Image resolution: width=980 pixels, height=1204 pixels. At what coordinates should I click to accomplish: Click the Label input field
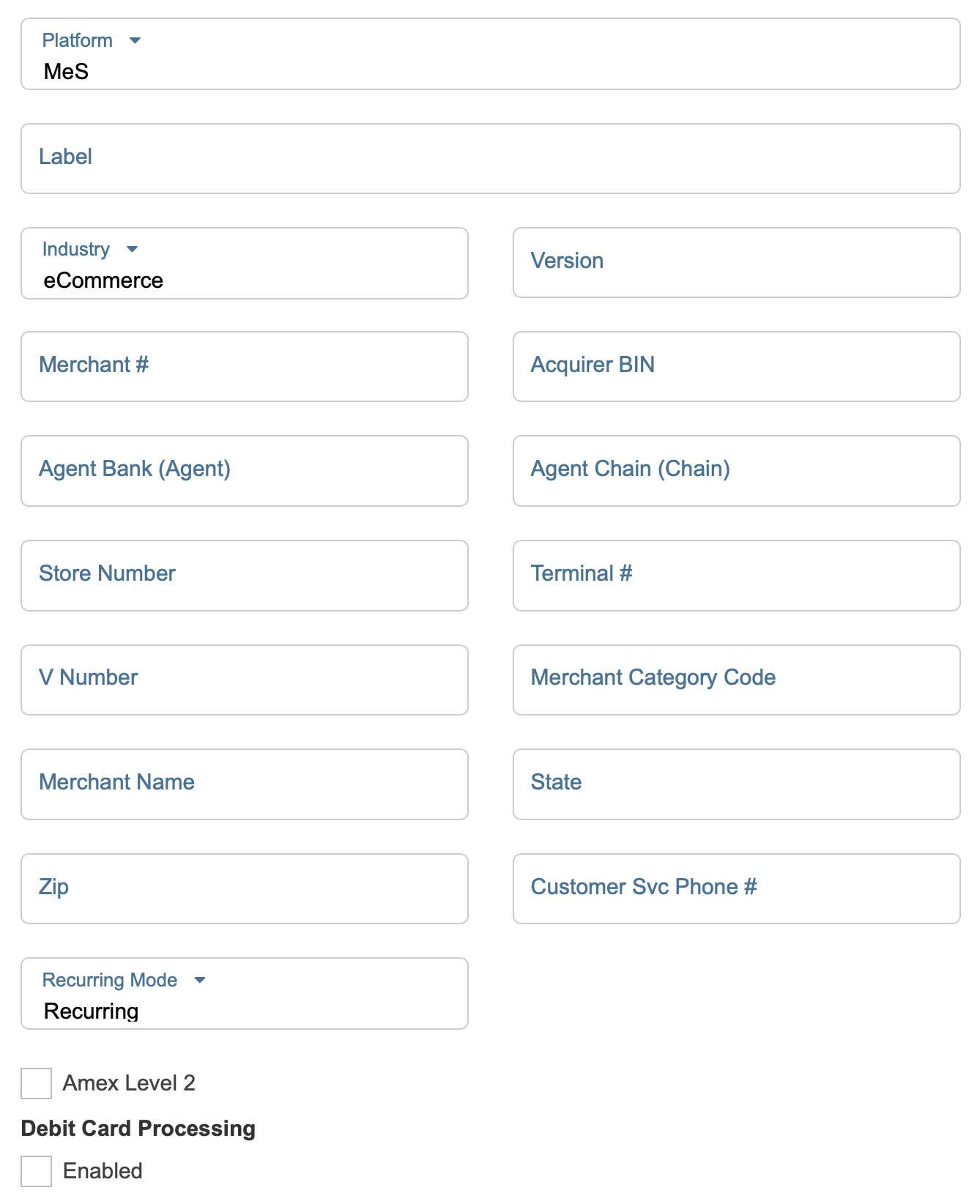click(x=489, y=158)
